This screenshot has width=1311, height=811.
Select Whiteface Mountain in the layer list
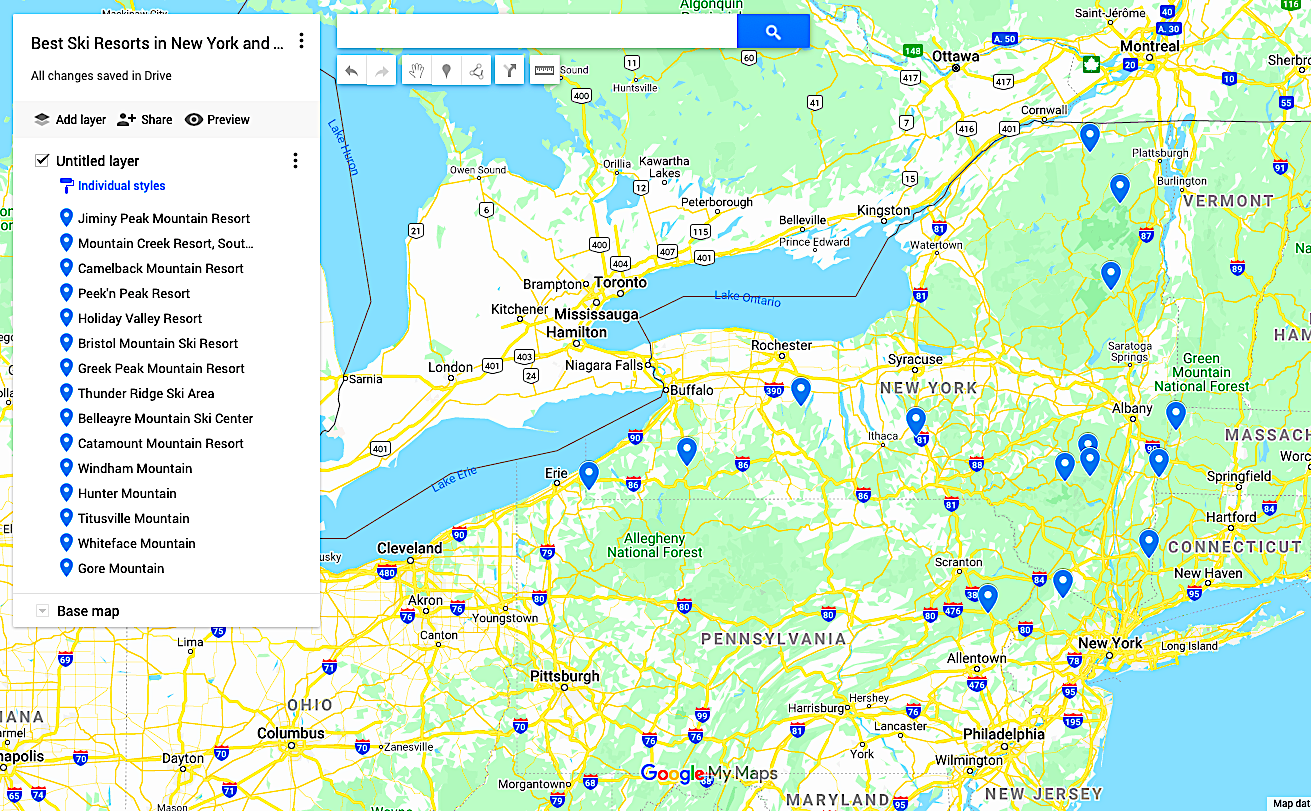click(137, 543)
